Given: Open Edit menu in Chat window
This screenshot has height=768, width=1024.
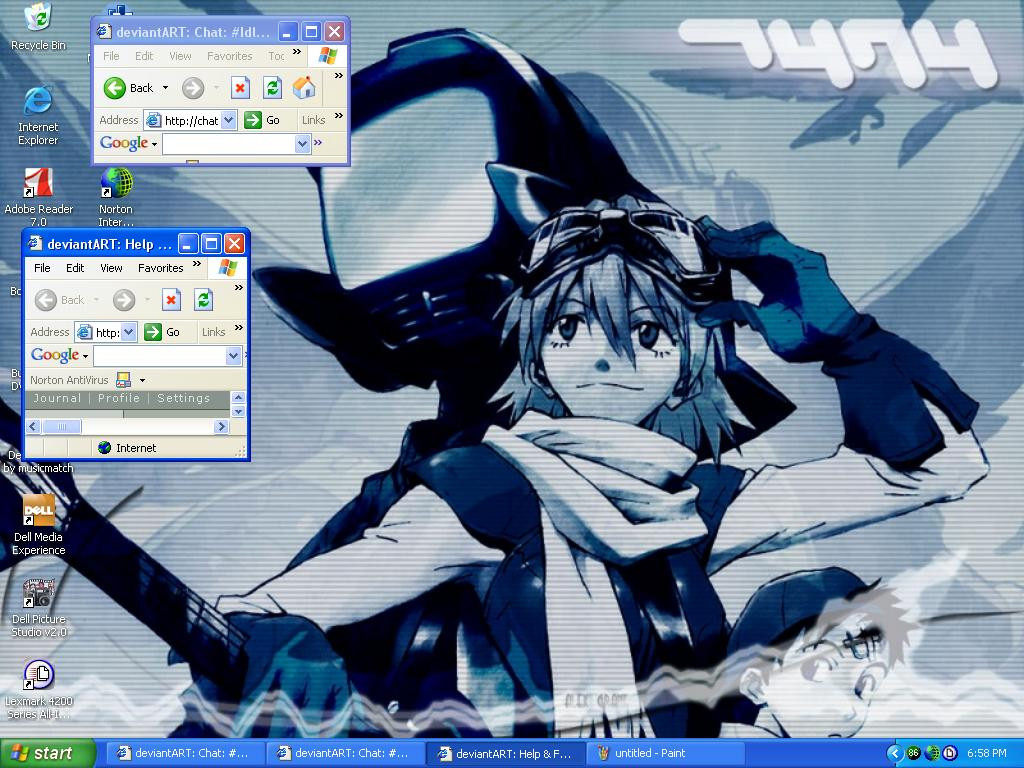Looking at the screenshot, I should click(144, 56).
